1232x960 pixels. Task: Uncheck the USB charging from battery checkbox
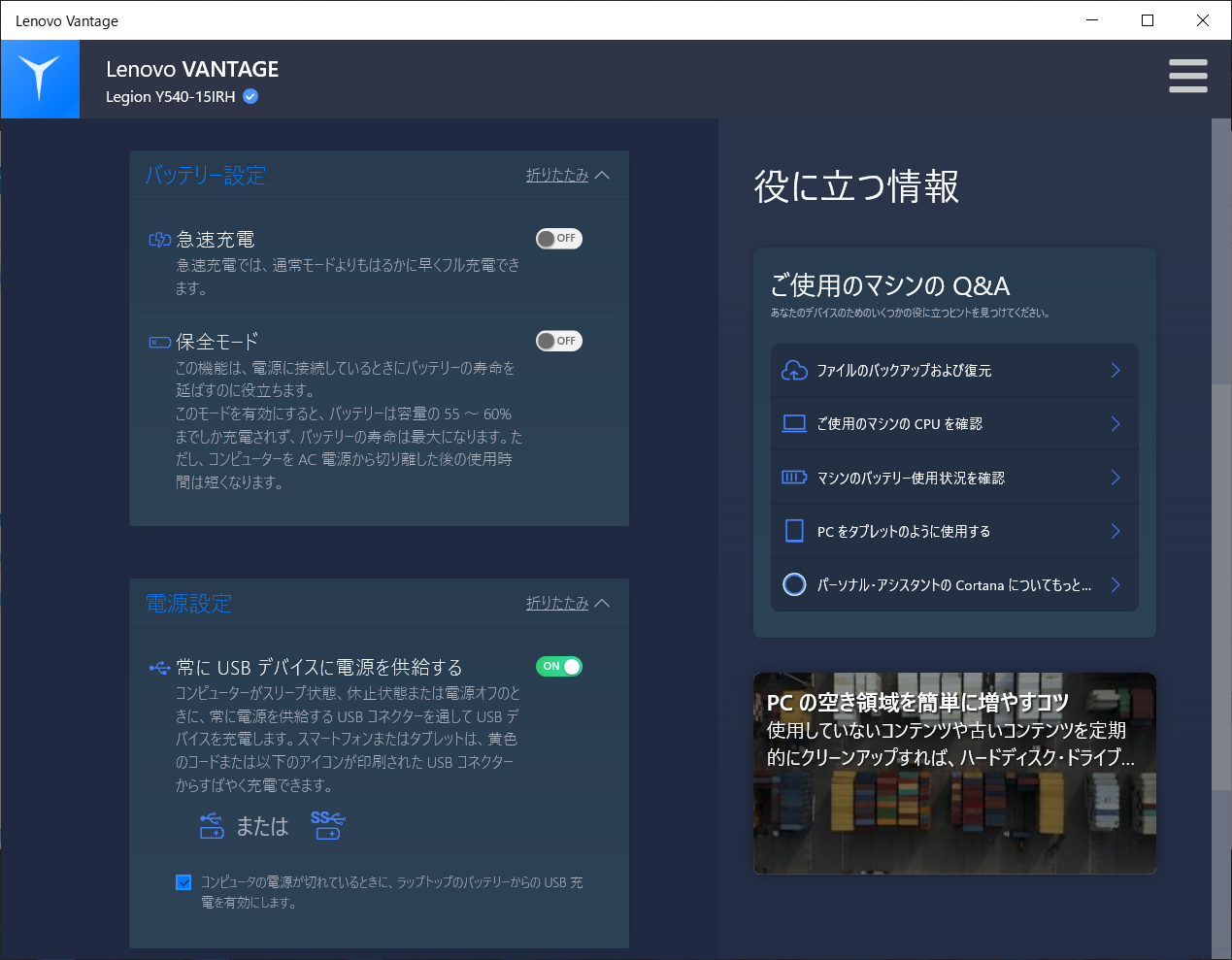183,882
